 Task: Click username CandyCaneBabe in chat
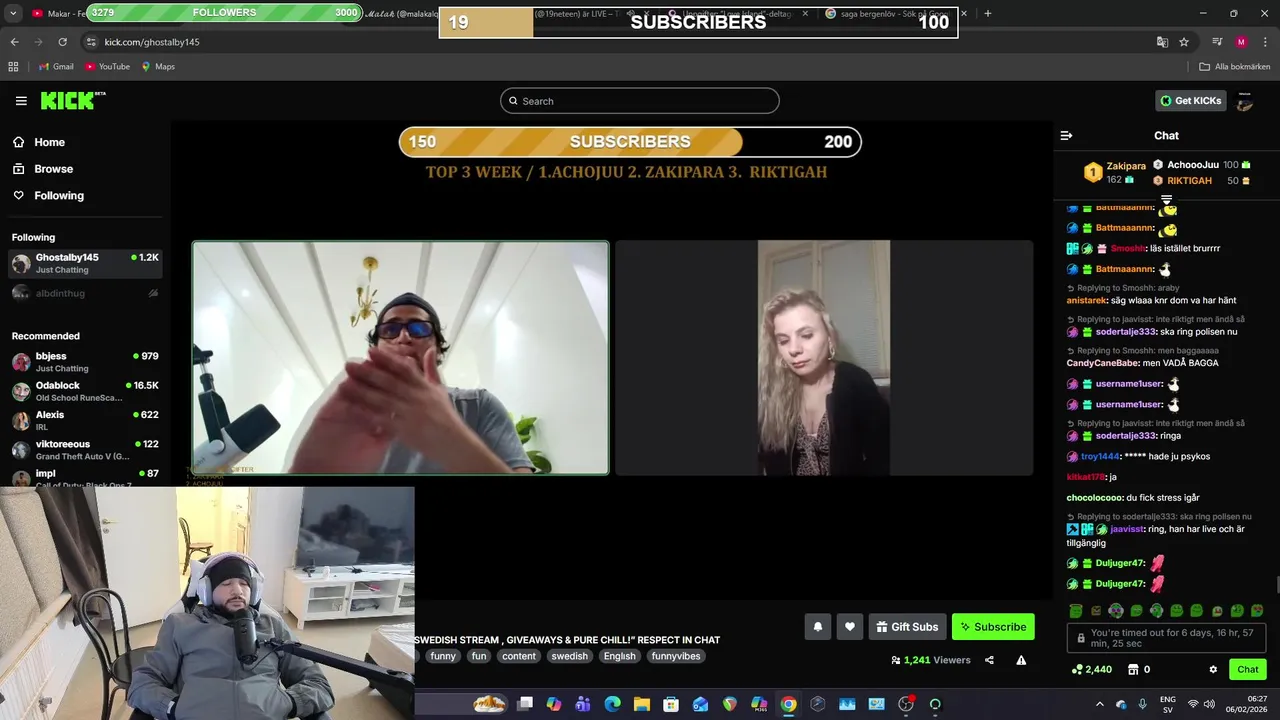coord(1102,363)
